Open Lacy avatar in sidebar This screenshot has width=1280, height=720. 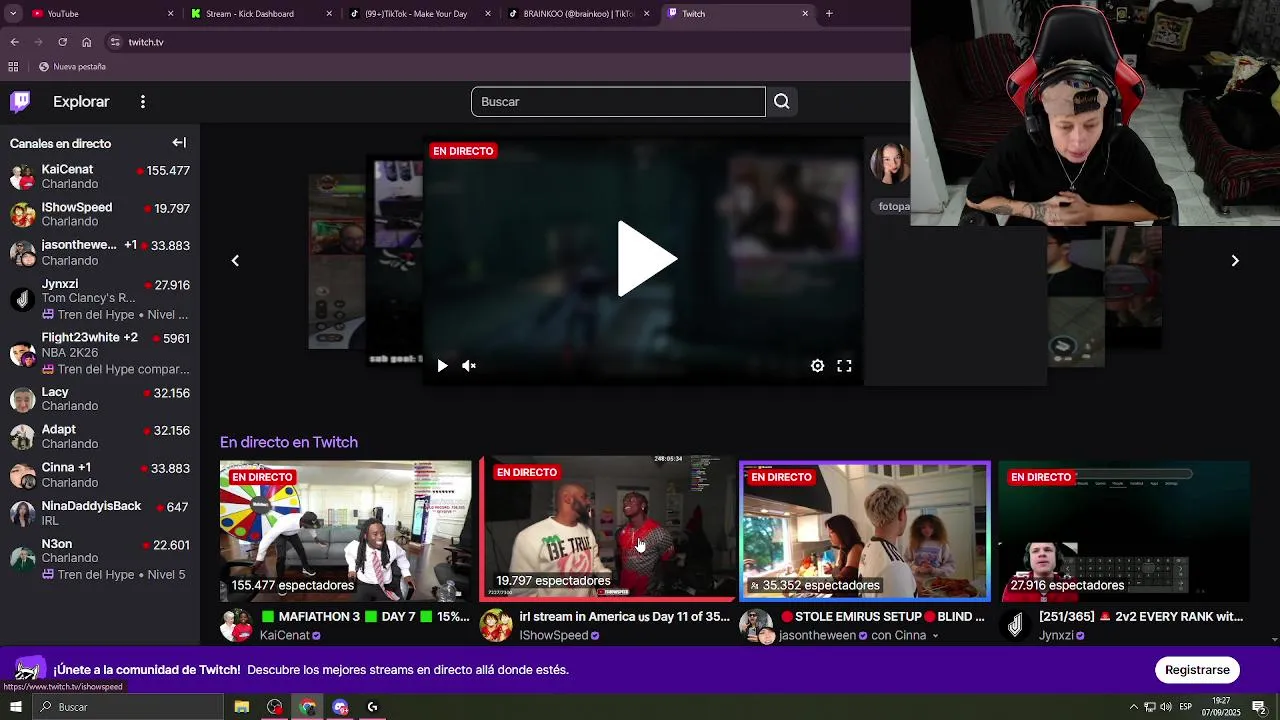pos(22,399)
